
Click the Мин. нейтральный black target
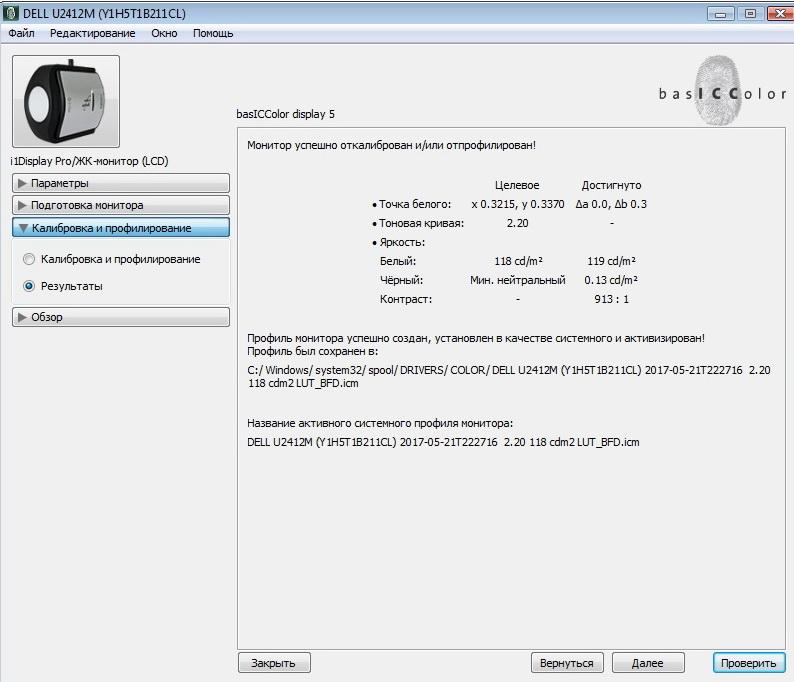pyautogui.click(x=518, y=280)
